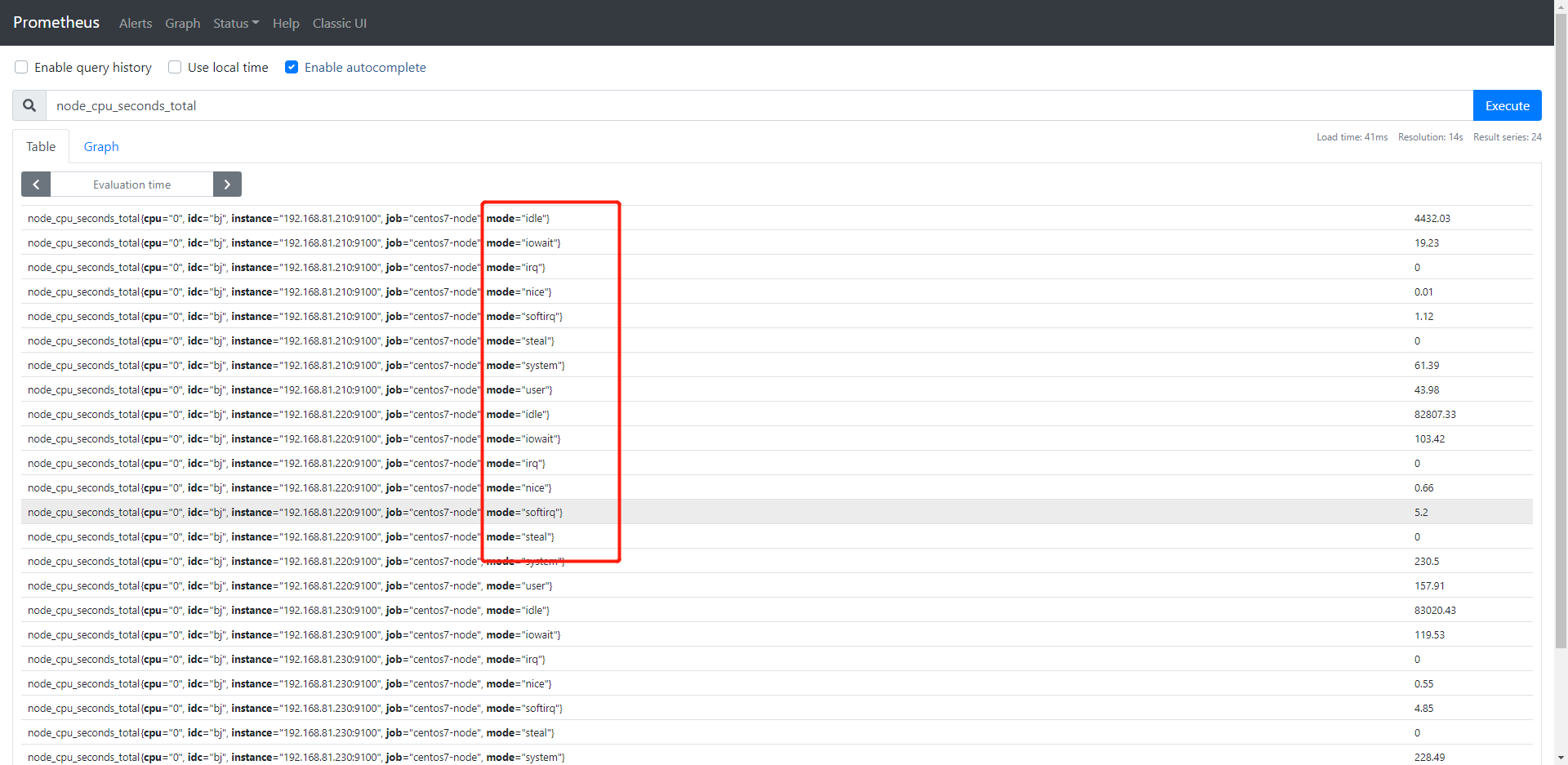Click the scrollbar up arrow
1568x765 pixels.
1561,7
